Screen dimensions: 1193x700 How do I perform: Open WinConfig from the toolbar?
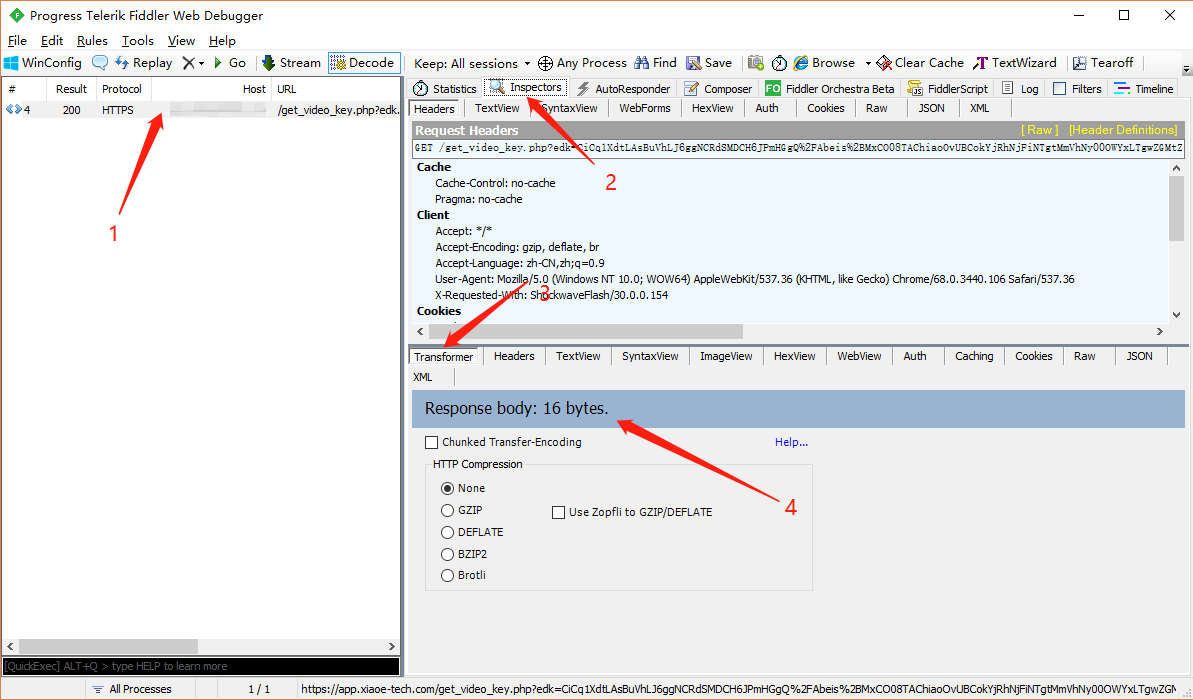43,63
